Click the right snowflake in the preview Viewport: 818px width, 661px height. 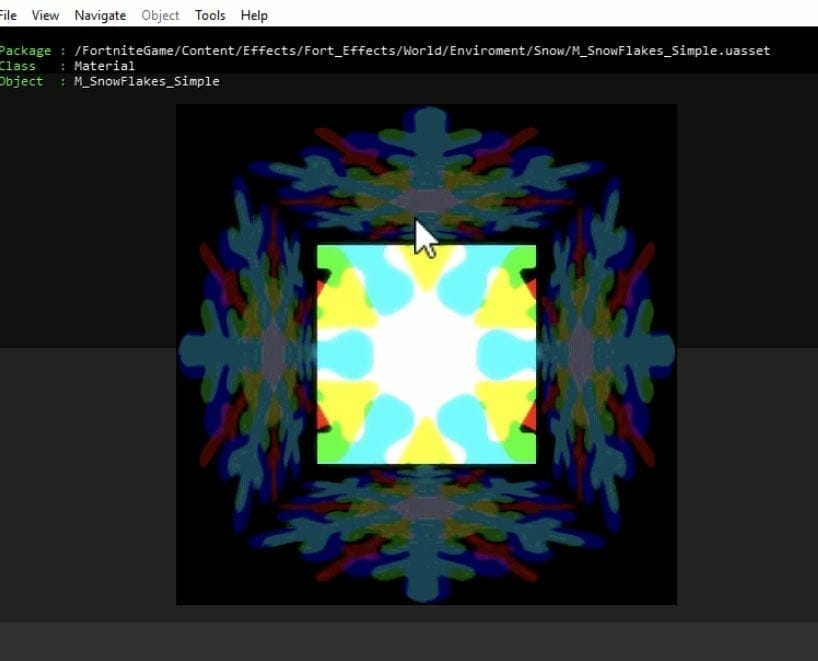tap(603, 352)
